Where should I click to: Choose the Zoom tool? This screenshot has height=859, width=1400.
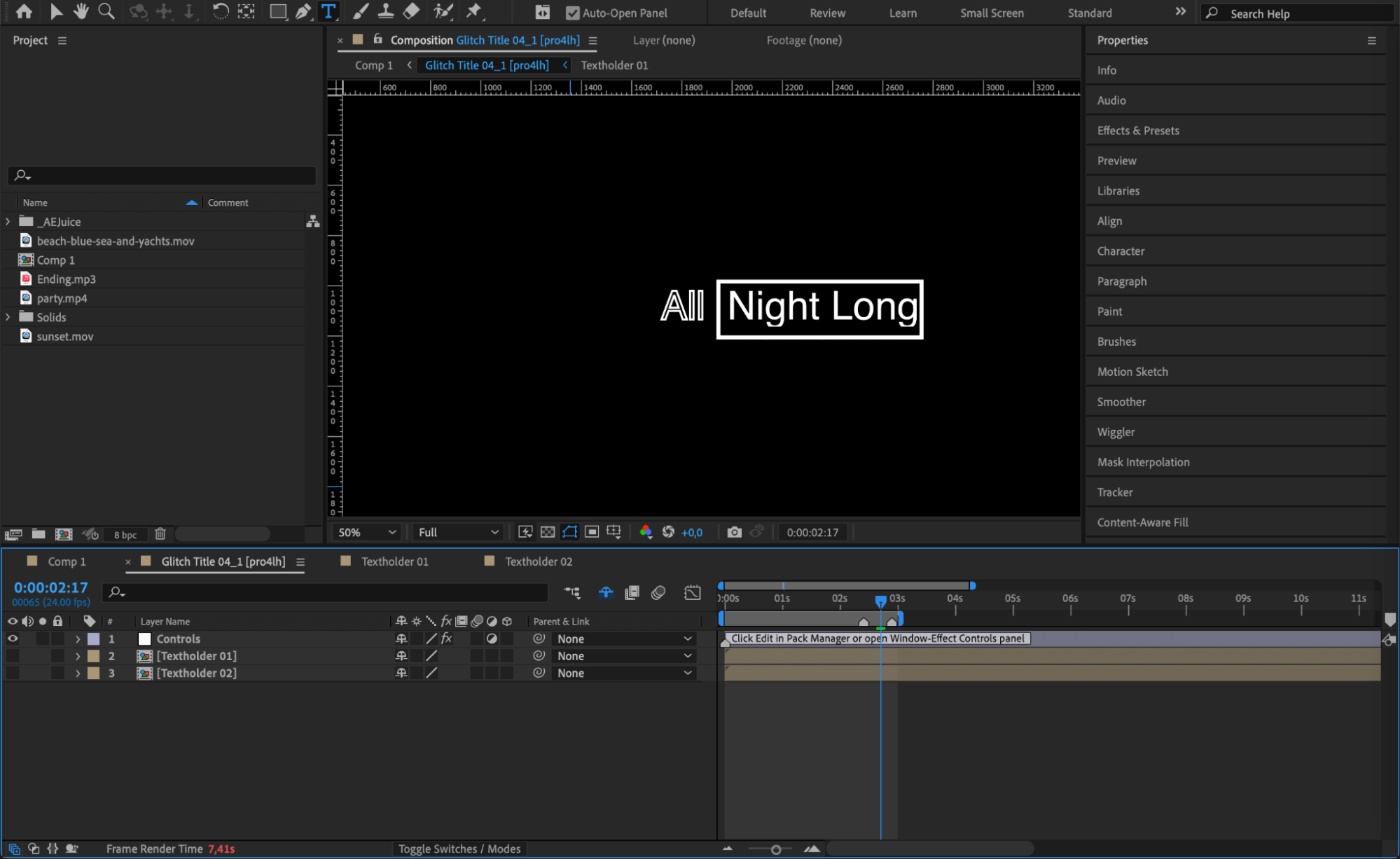click(106, 12)
